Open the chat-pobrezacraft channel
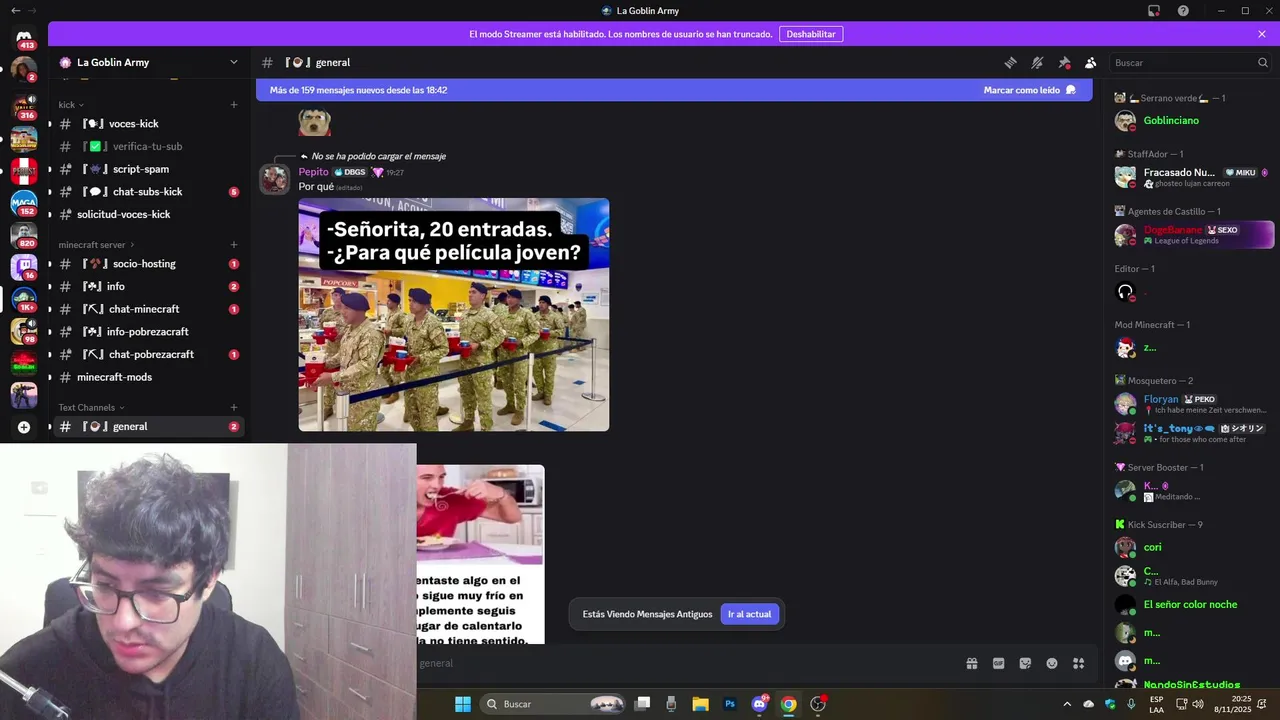1280x720 pixels. [149, 354]
